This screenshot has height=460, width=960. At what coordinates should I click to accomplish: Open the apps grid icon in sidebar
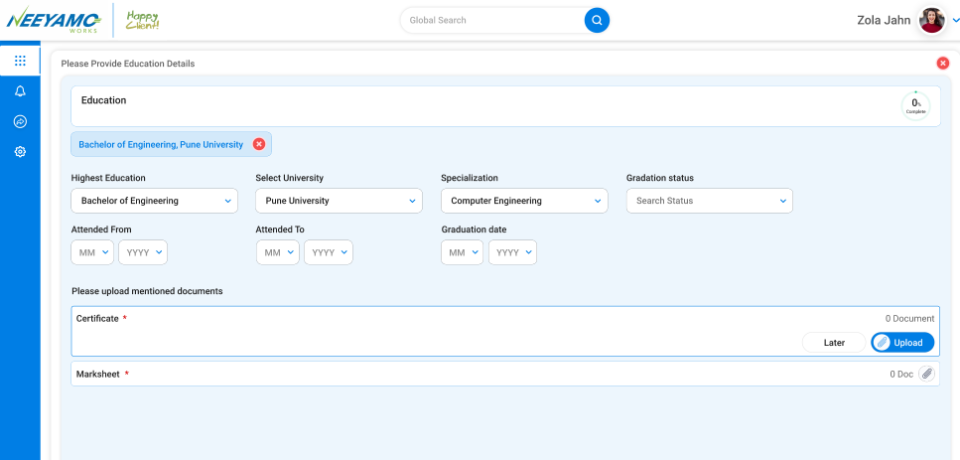click(20, 61)
